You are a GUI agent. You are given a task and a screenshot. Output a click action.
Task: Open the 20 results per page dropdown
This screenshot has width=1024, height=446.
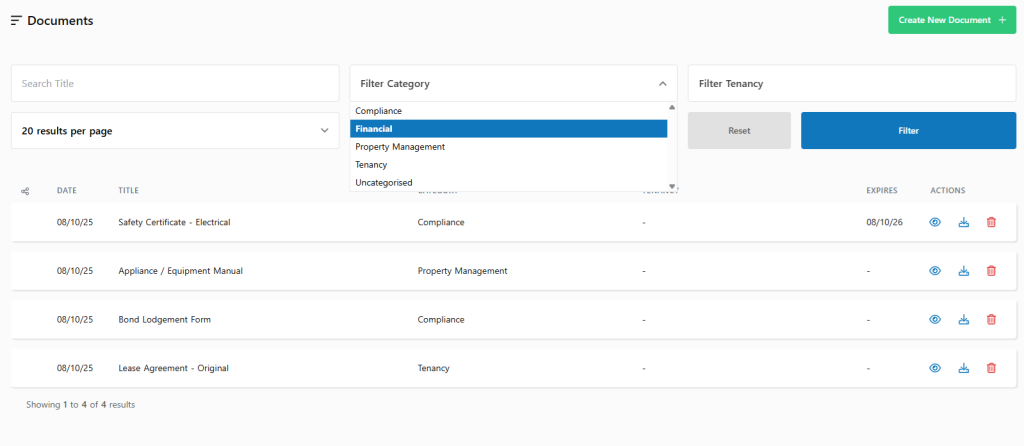[x=175, y=131]
